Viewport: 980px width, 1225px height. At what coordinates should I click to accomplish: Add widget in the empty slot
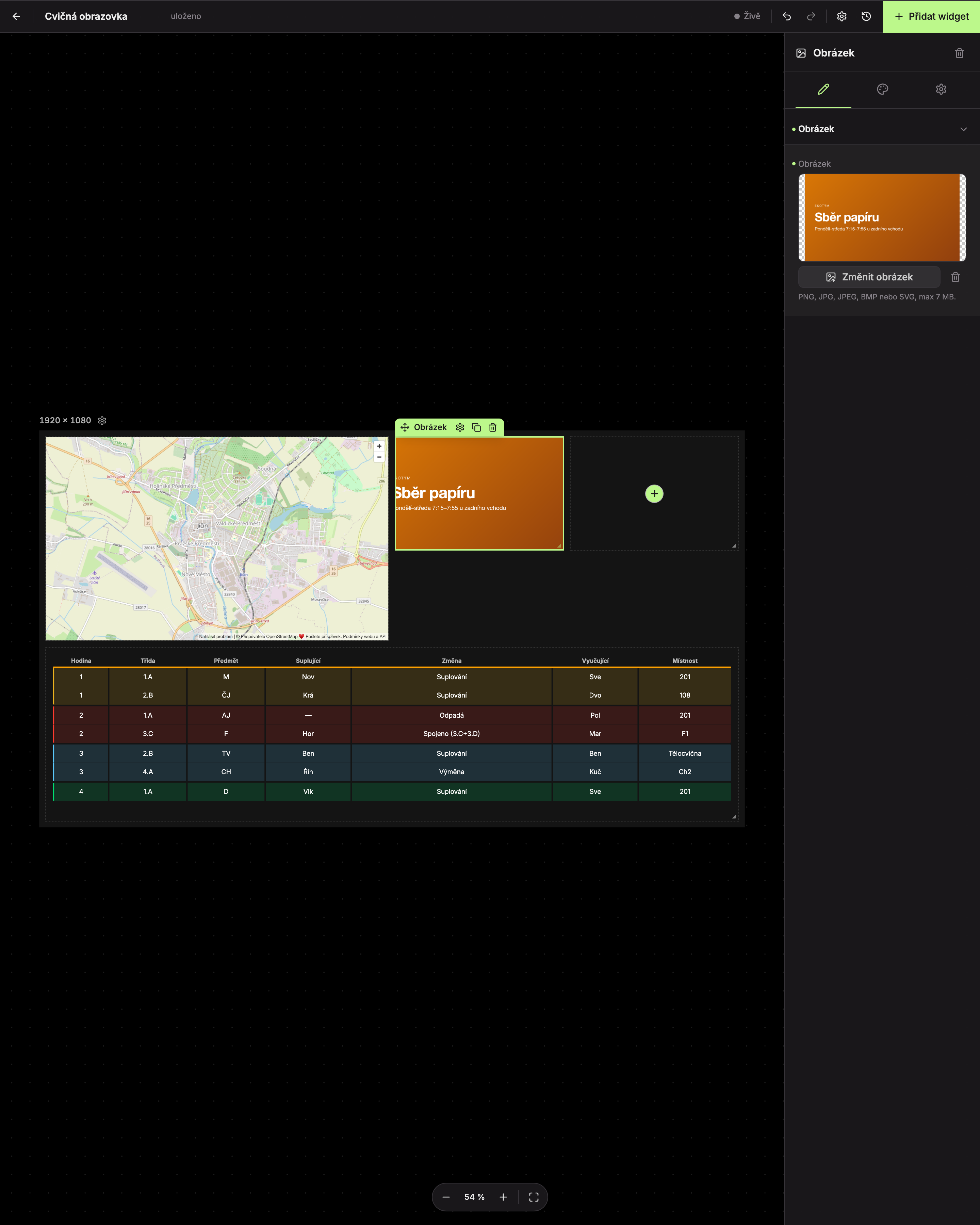coord(654,494)
